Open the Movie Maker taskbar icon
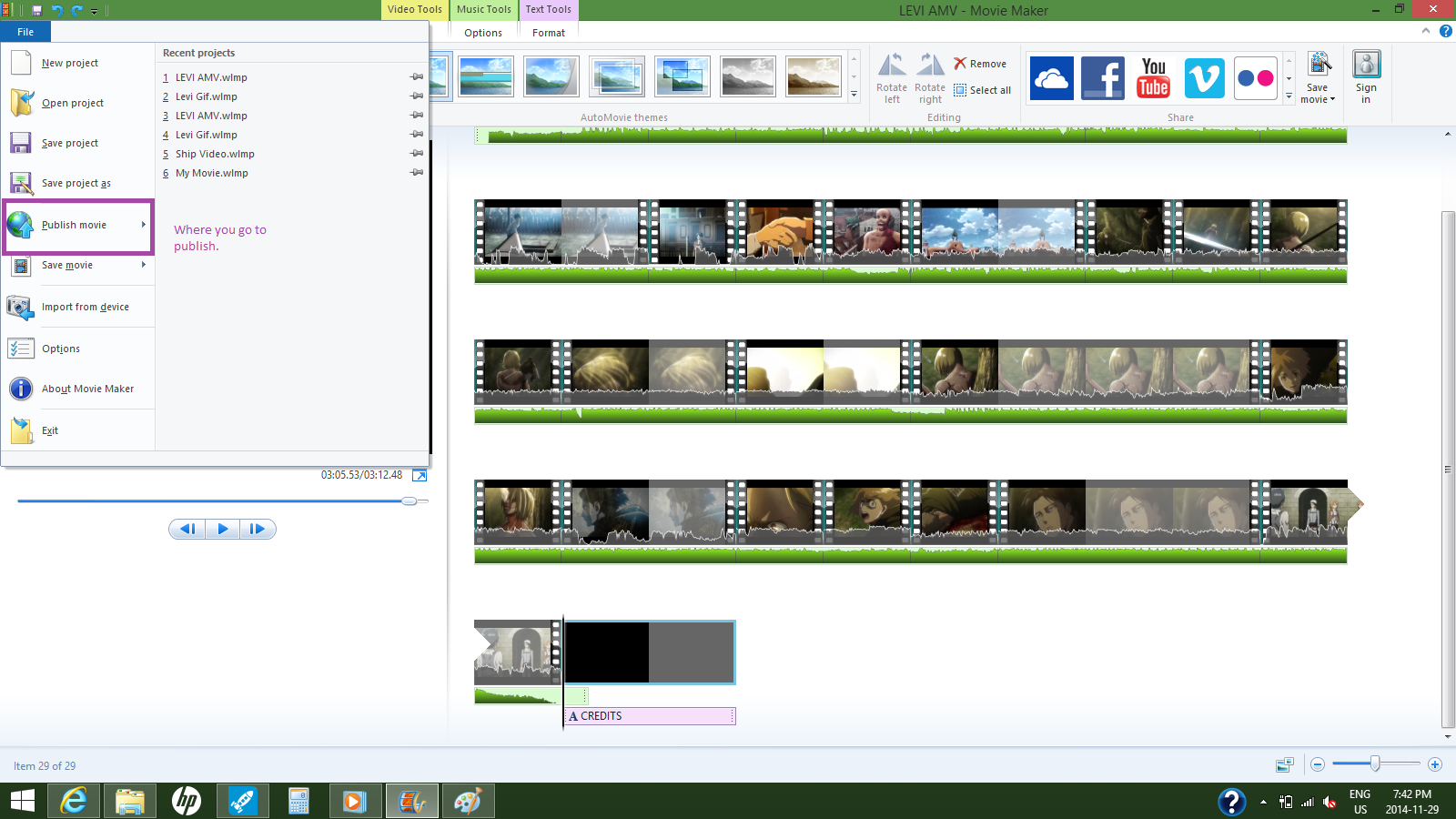Viewport: 1456px width, 819px height. (x=412, y=801)
